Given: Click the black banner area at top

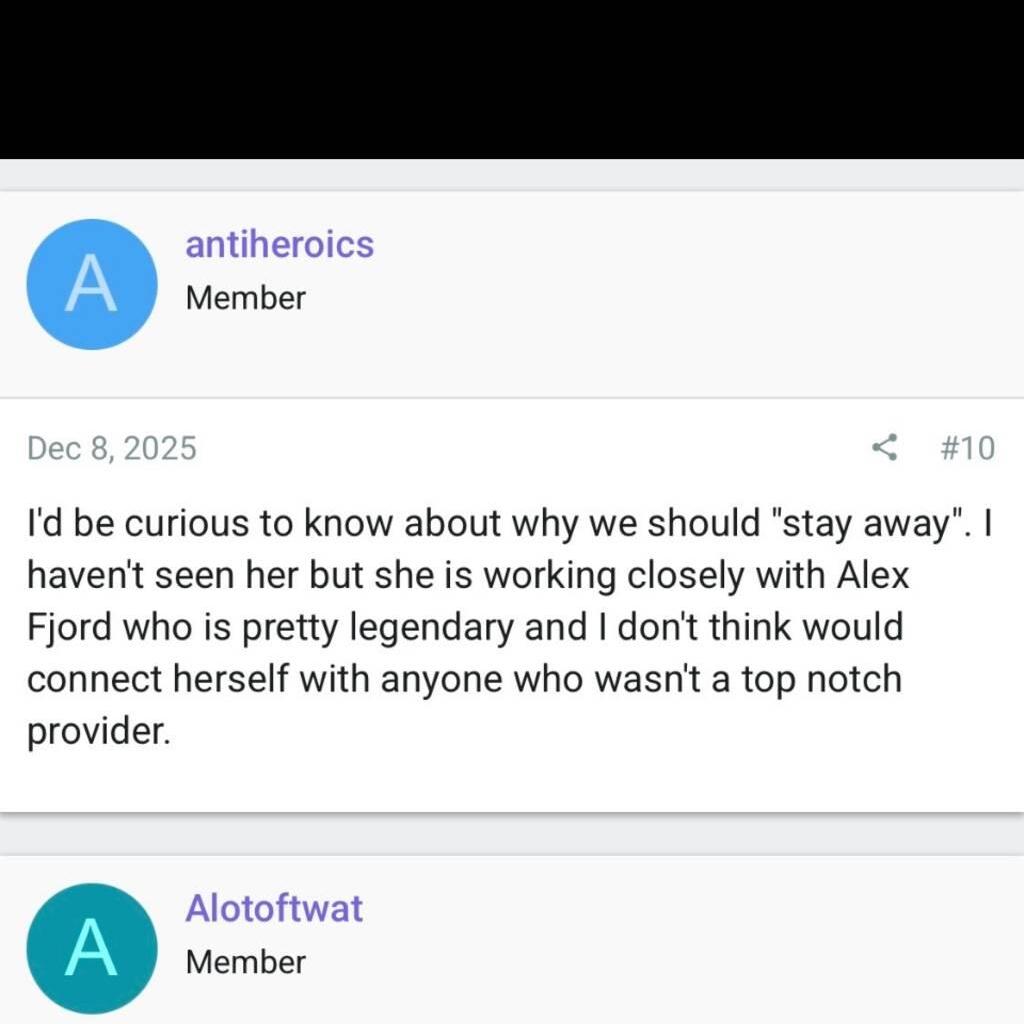Looking at the screenshot, I should 512,78.
